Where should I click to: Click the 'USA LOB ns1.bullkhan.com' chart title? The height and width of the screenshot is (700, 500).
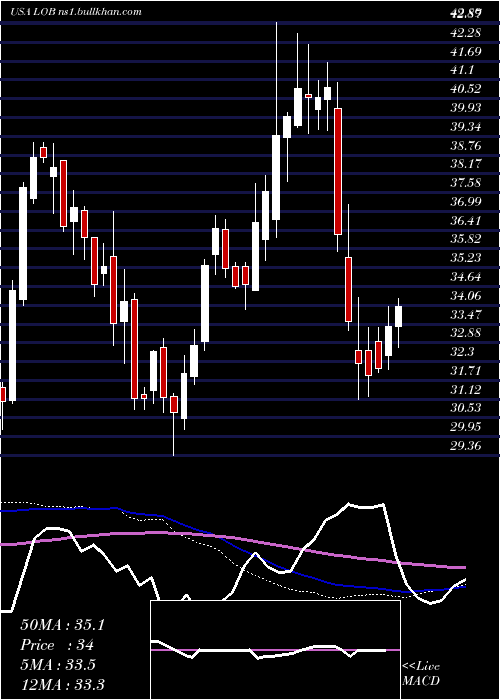[76, 12]
